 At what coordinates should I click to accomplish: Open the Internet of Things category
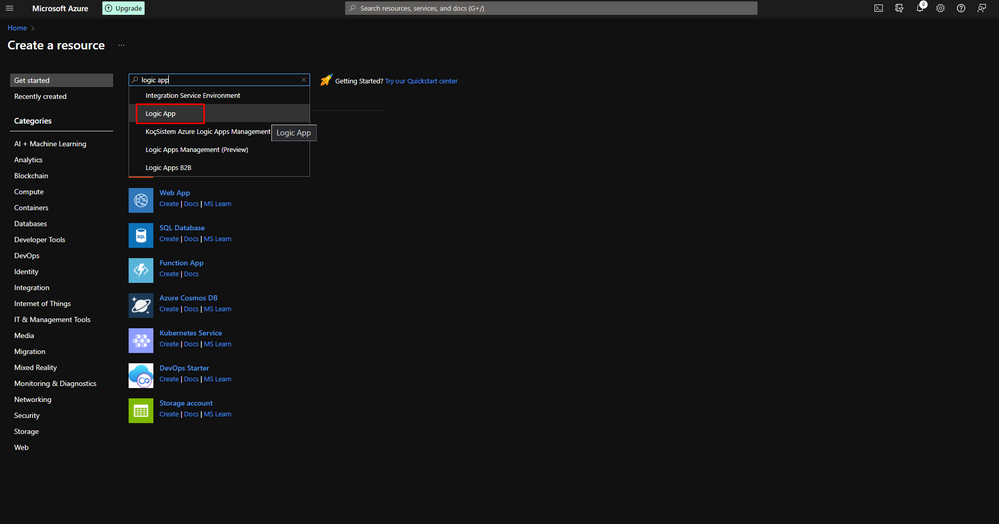[x=42, y=303]
